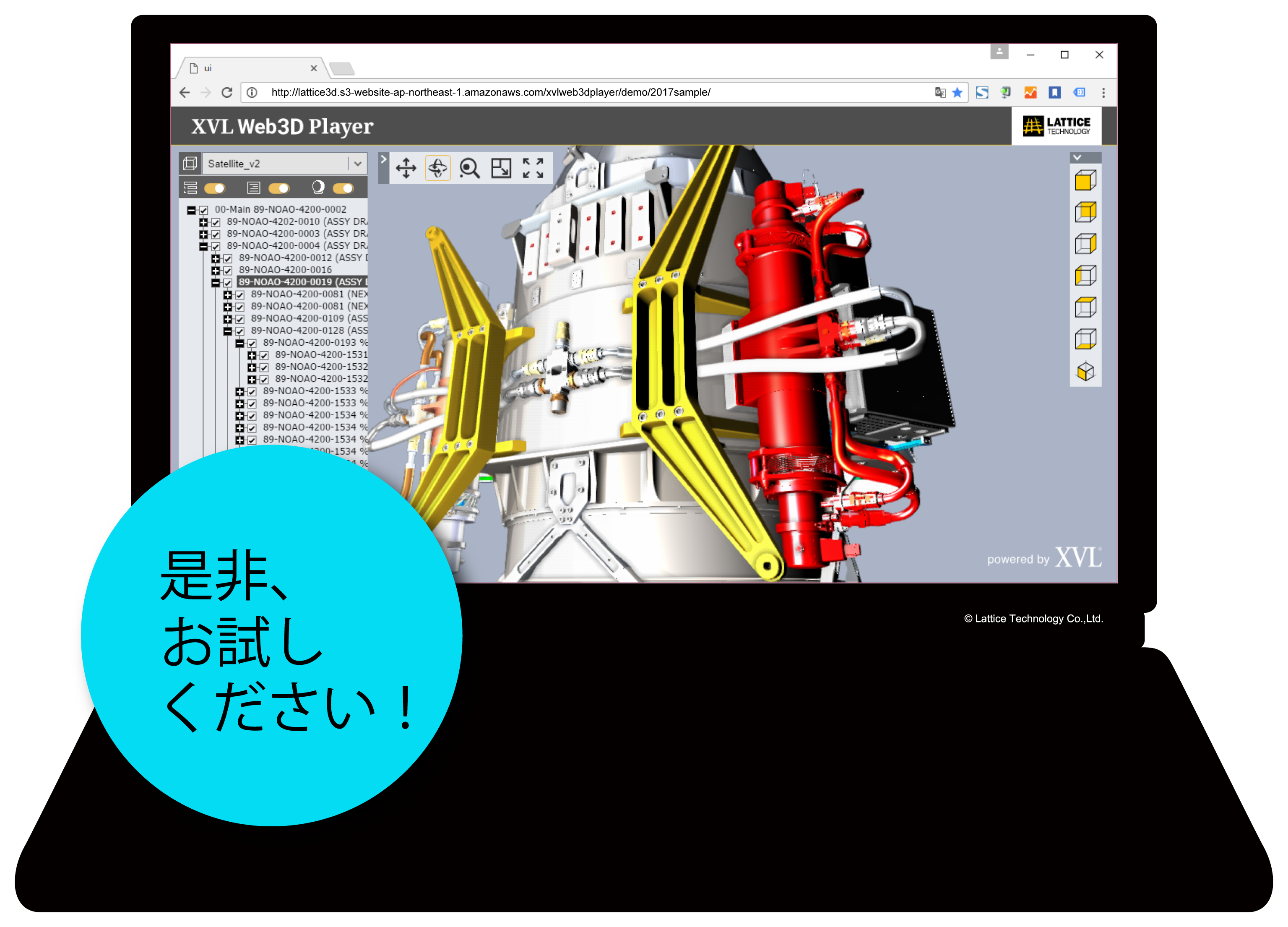Viewport: 1288px width, 927px height.
Task: Select the Rotate view tool
Action: tap(437, 168)
